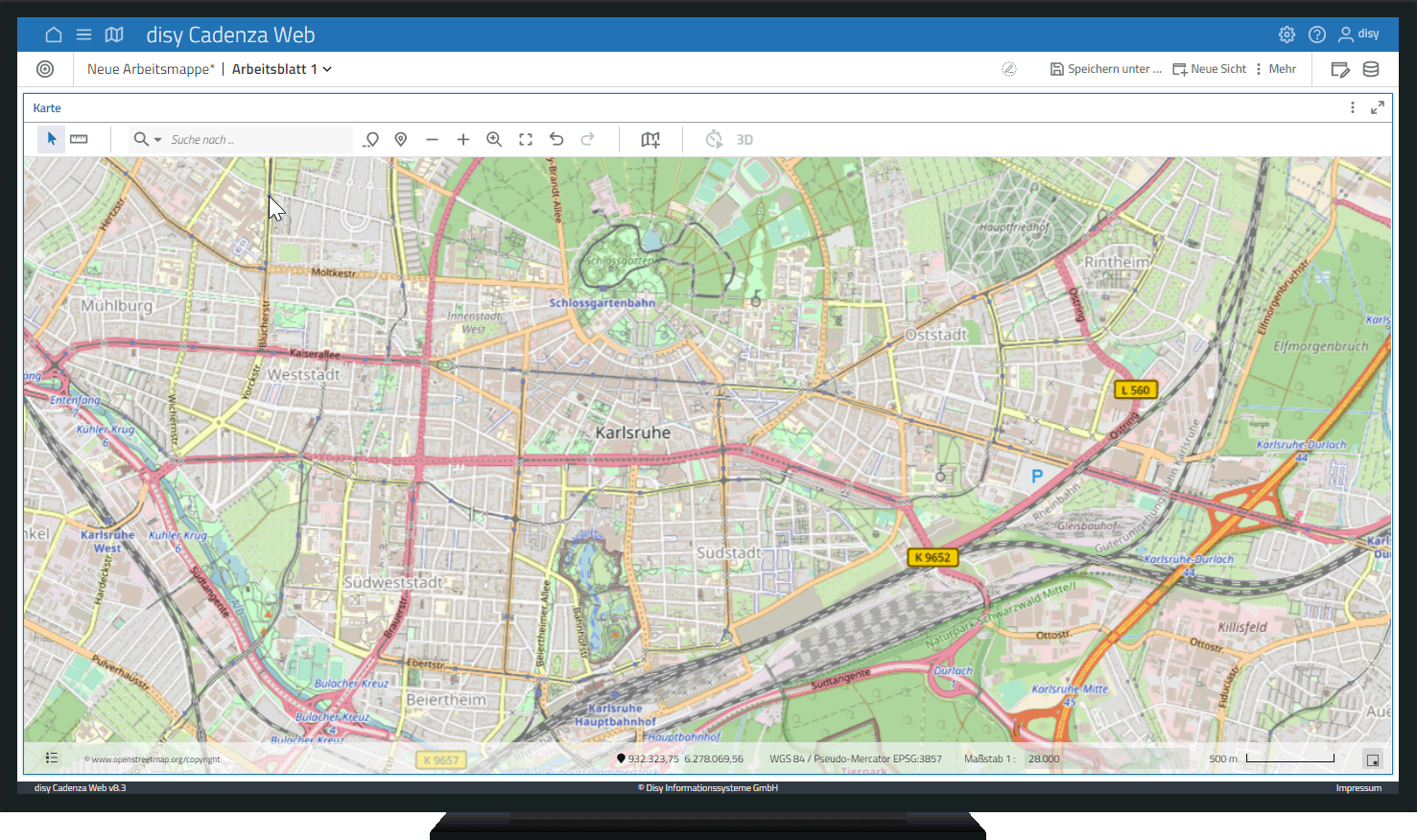
Task: Click the zoom out minus icon
Action: coord(432,140)
